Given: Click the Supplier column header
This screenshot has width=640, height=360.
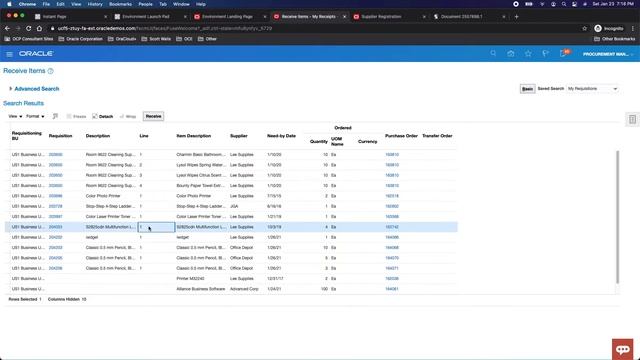Looking at the screenshot, I should point(239,136).
